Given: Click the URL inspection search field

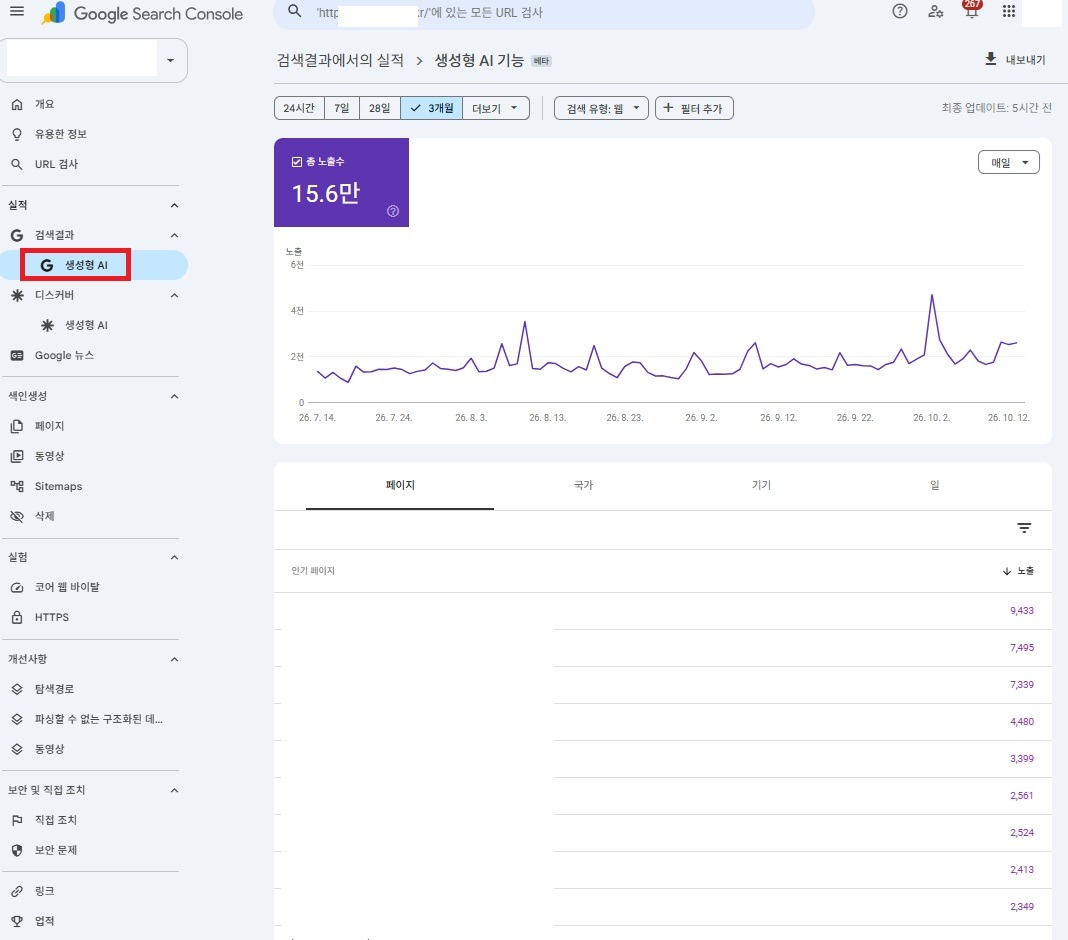Looking at the screenshot, I should pyautogui.click(x=544, y=12).
